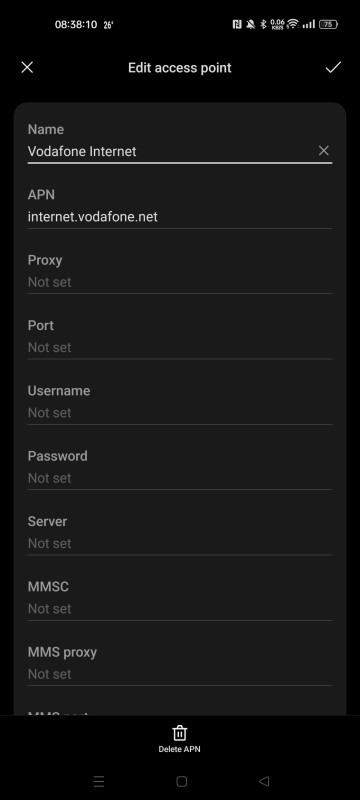Set the Password field
This screenshot has height=800, width=360.
click(179, 469)
